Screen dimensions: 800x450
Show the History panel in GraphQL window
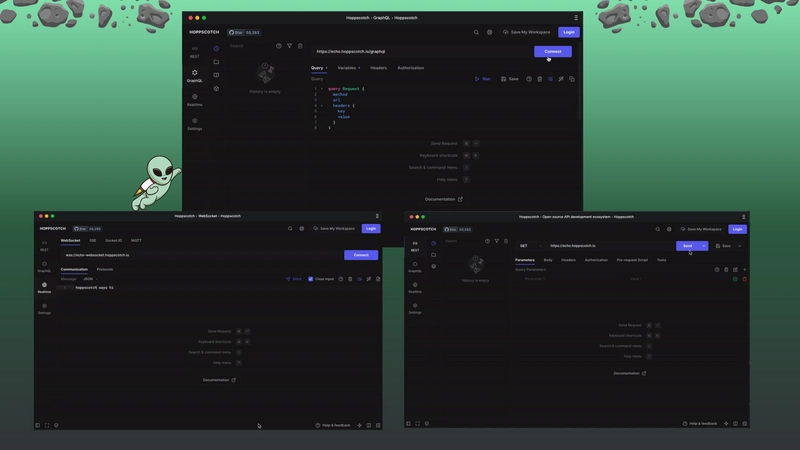pyautogui.click(x=216, y=48)
